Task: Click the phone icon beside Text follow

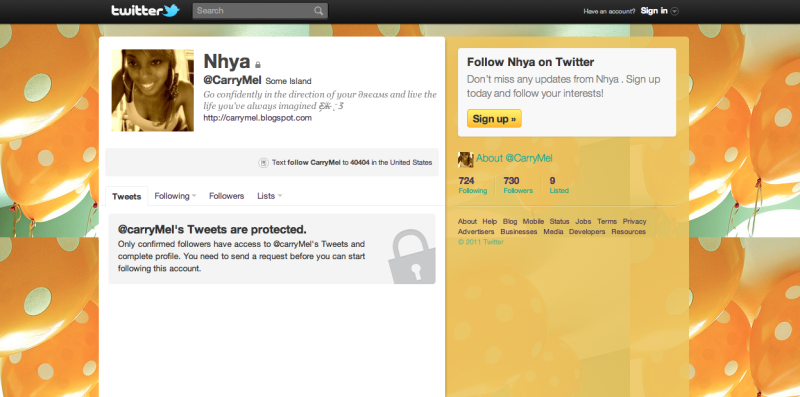Action: click(x=264, y=163)
